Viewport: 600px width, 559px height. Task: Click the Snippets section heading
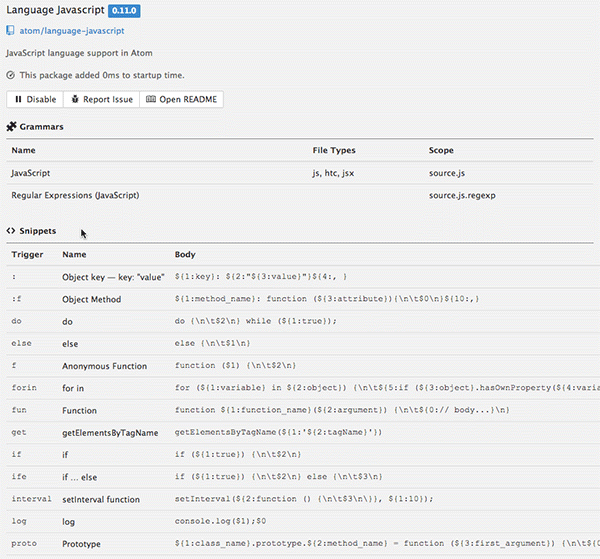point(38,231)
